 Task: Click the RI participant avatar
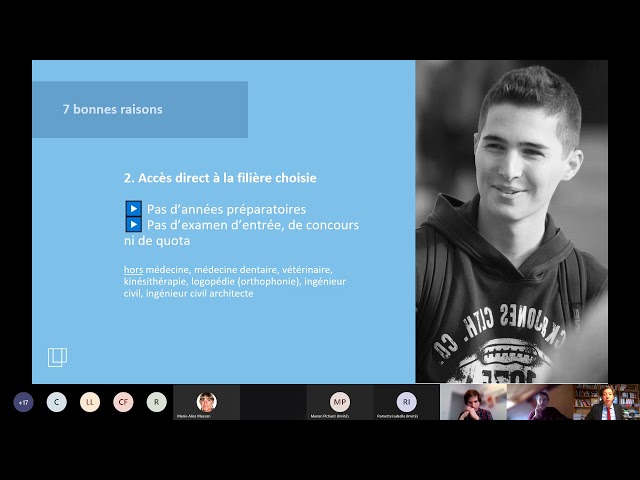click(x=406, y=401)
